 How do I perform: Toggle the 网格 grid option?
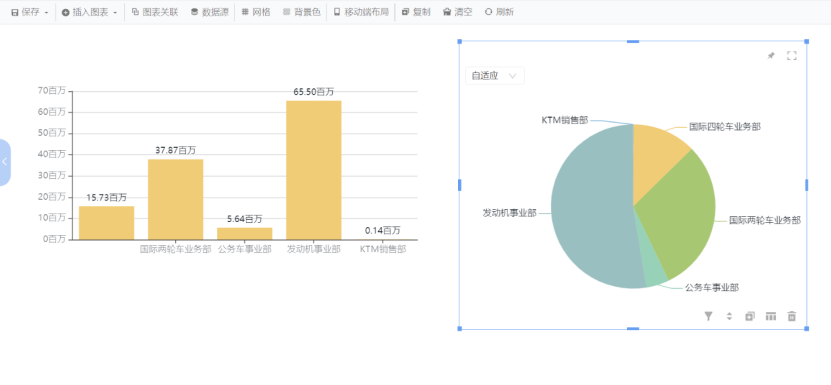pos(256,12)
